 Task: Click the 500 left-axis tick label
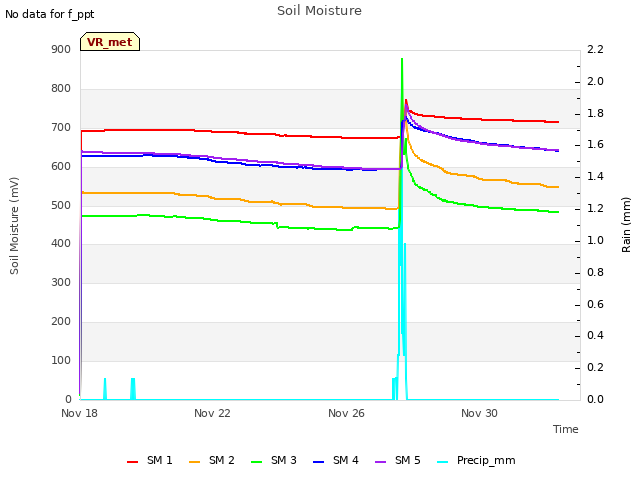point(61,205)
